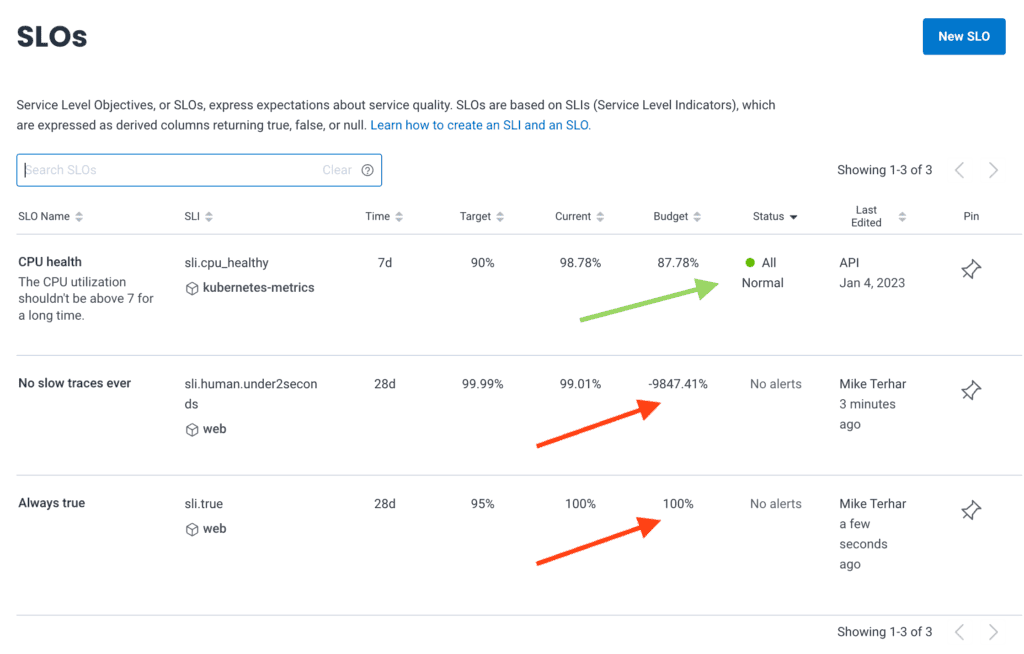This screenshot has height=654, width=1024.
Task: Sort by Target column
Action: 482,217
